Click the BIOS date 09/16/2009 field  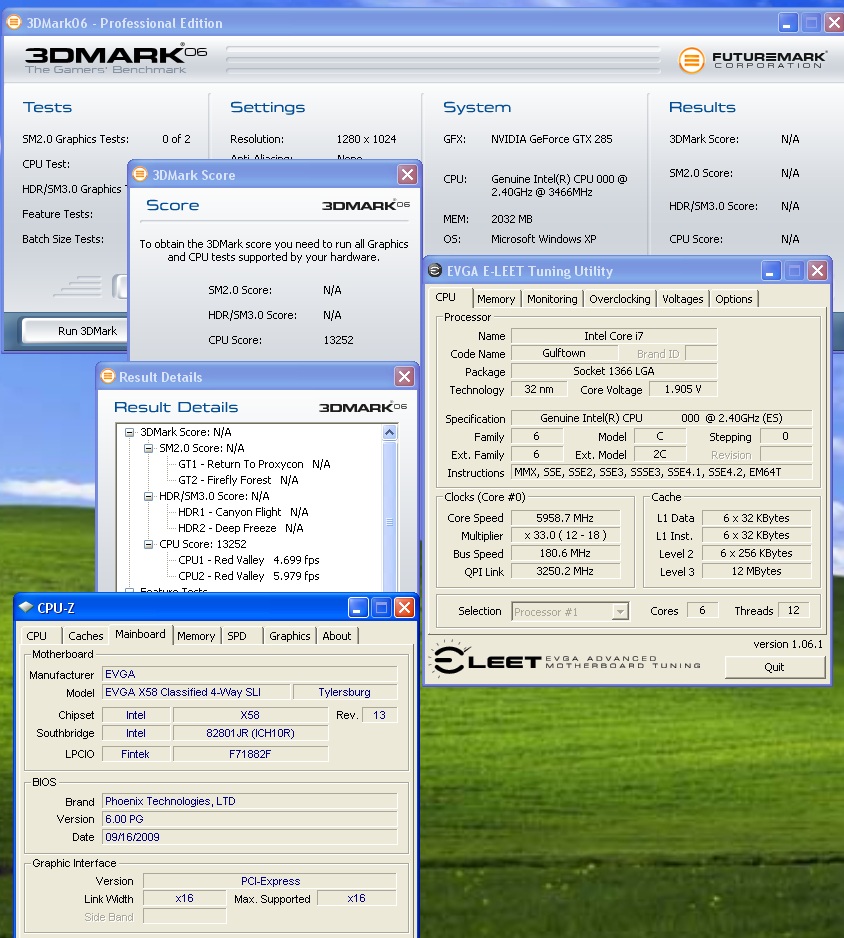(x=249, y=837)
